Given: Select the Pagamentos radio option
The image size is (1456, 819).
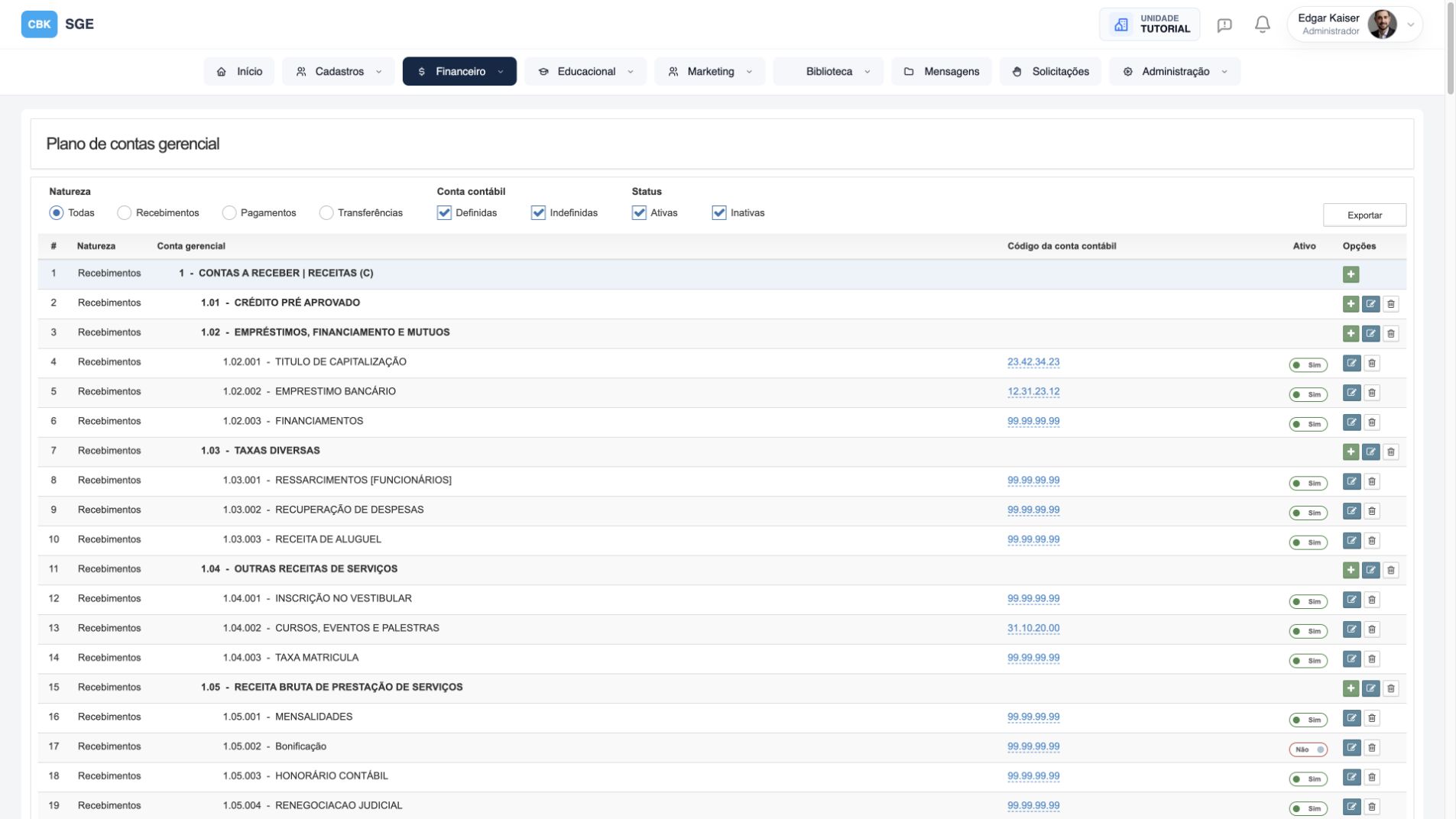Looking at the screenshot, I should 229,213.
